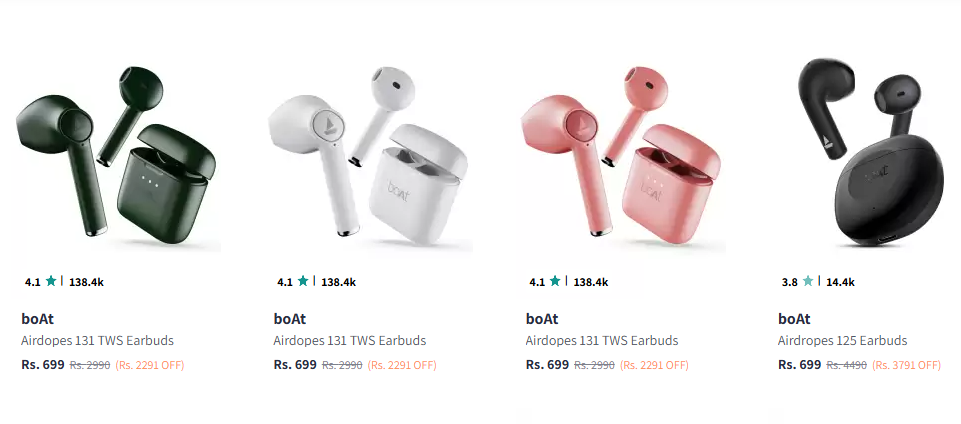Screen dimensions: 961x424
Task: Click Rs. 2291 OFF under pink earbuds
Action: [655, 365]
